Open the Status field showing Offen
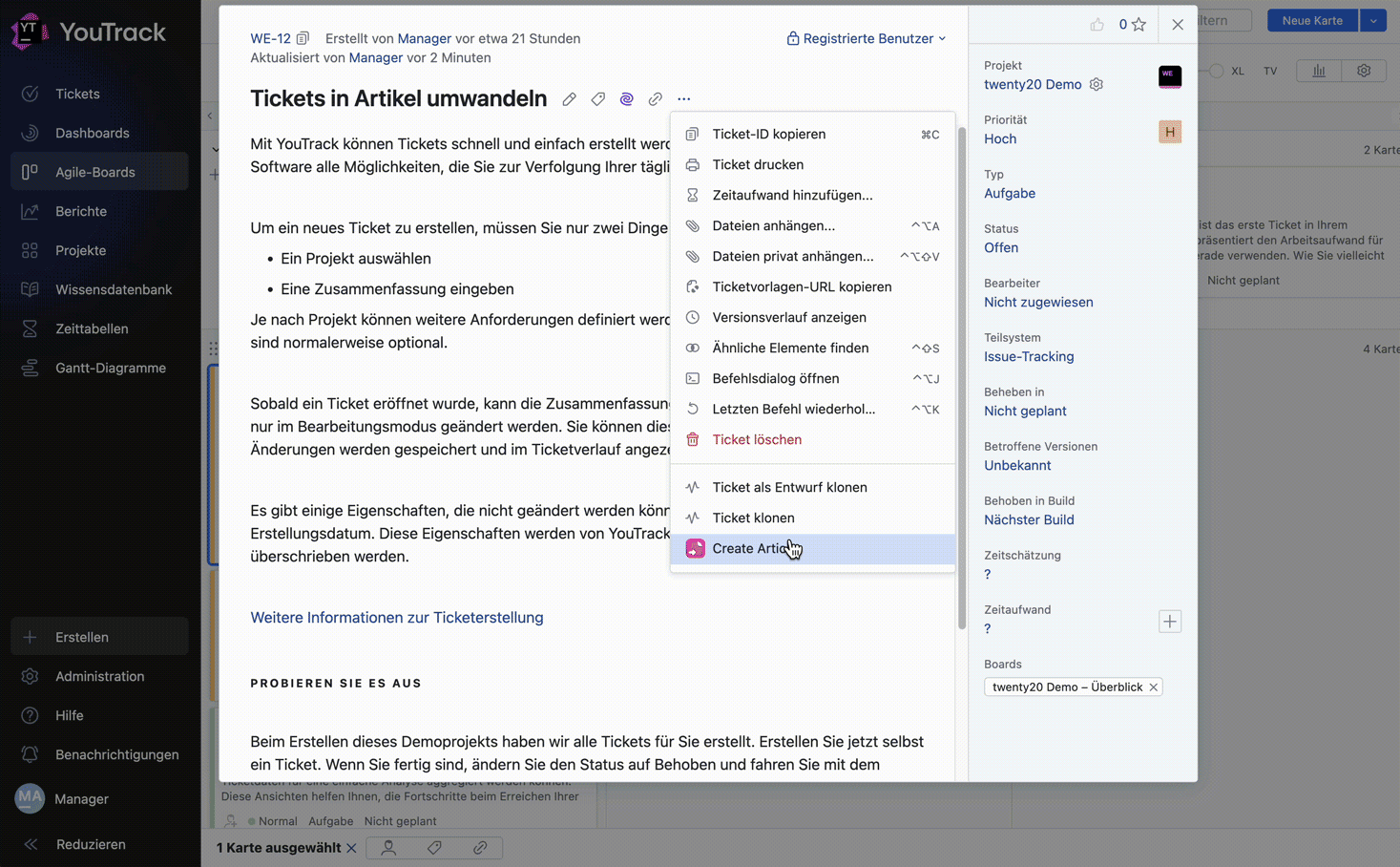The height and width of the screenshot is (867, 1400). pyautogui.click(x=1001, y=247)
